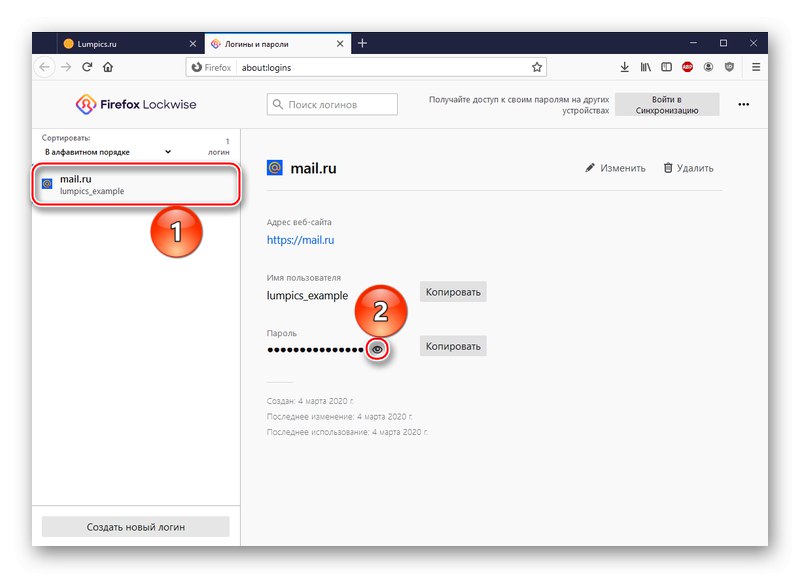Screen dimensions: 800x578
Task: Go to the home page
Action: tap(108, 67)
